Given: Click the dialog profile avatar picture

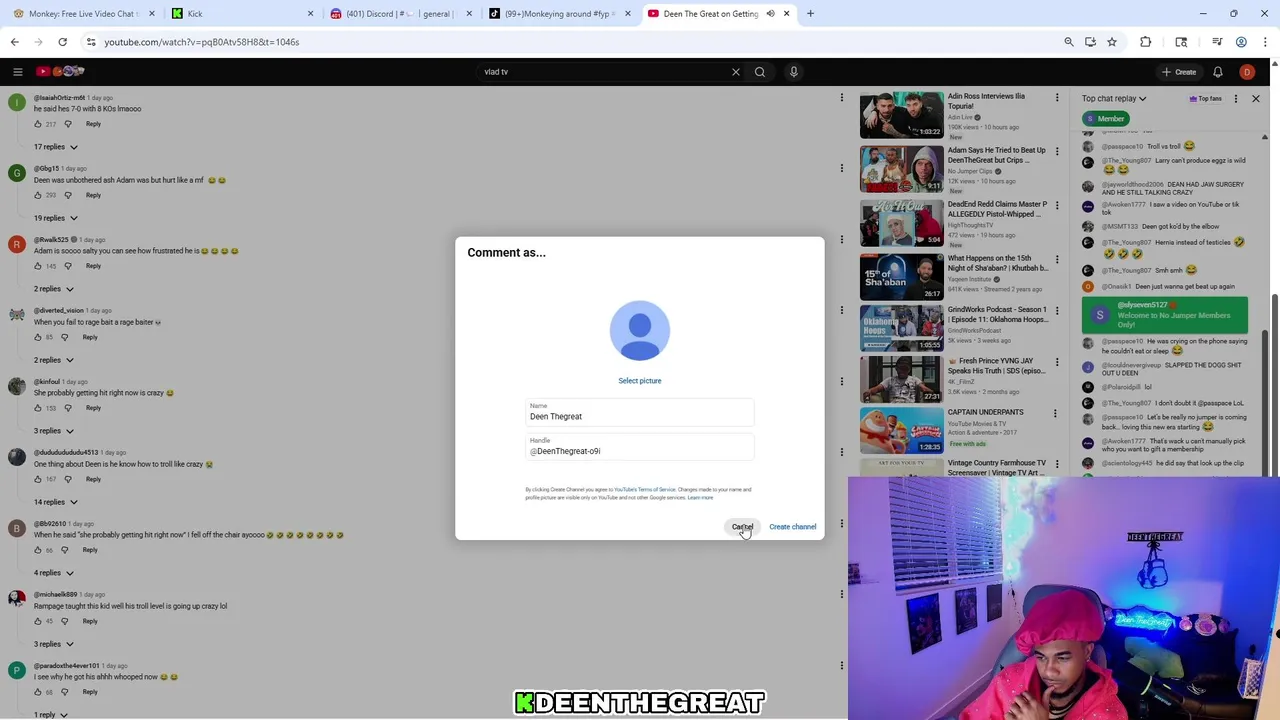Looking at the screenshot, I should click(640, 331).
